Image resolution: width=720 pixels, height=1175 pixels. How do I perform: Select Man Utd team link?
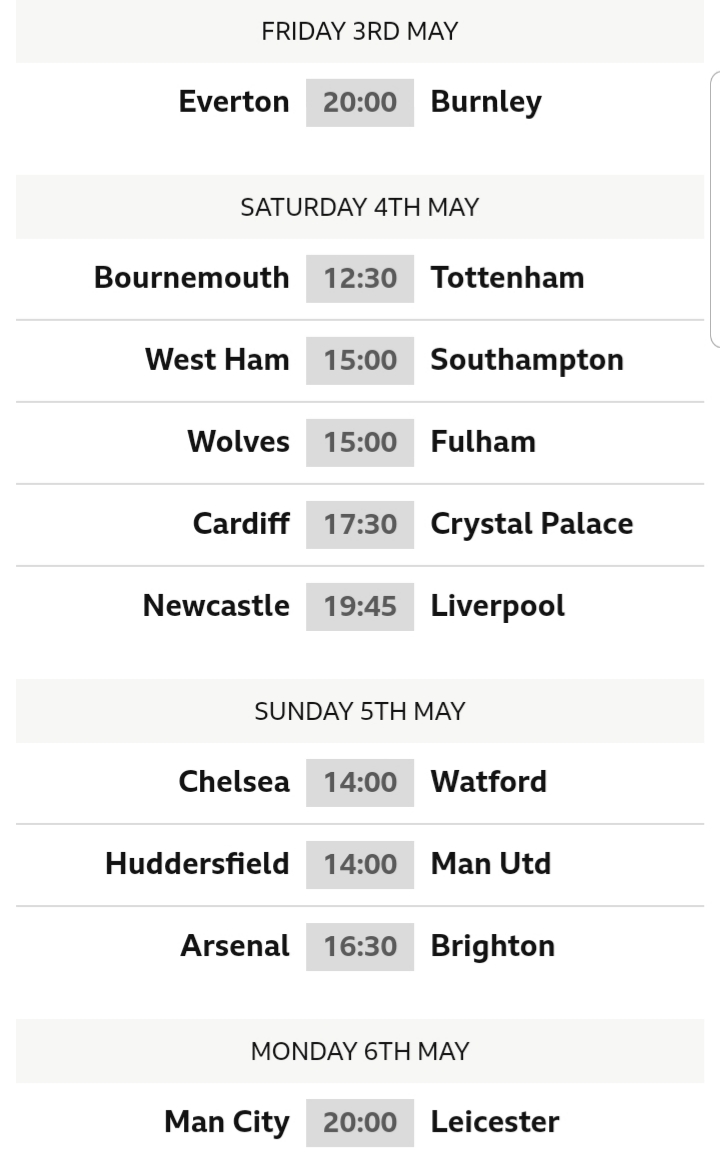click(x=491, y=864)
